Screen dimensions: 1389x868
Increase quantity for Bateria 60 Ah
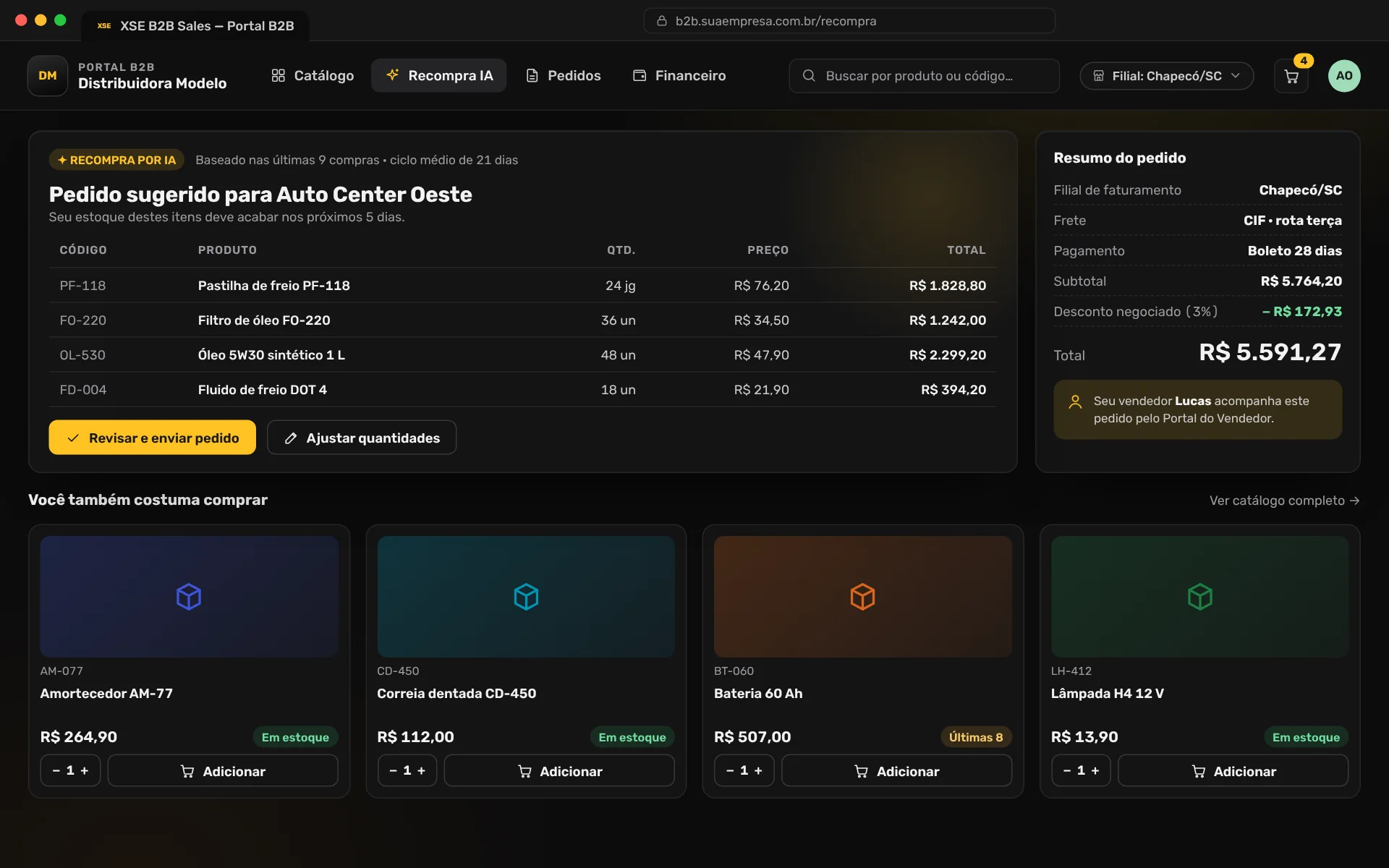(x=758, y=771)
